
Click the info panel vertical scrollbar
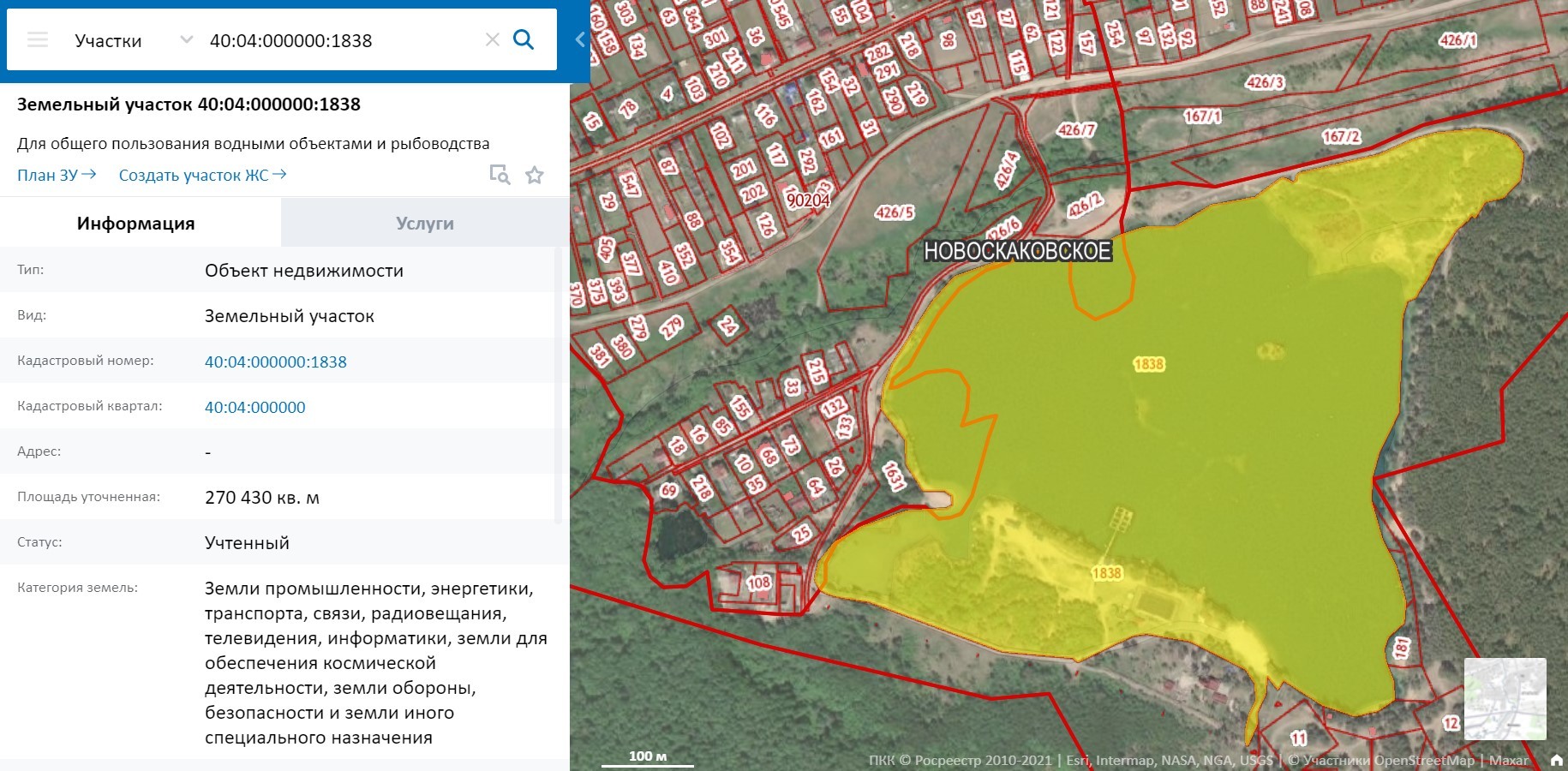pyautogui.click(x=559, y=385)
